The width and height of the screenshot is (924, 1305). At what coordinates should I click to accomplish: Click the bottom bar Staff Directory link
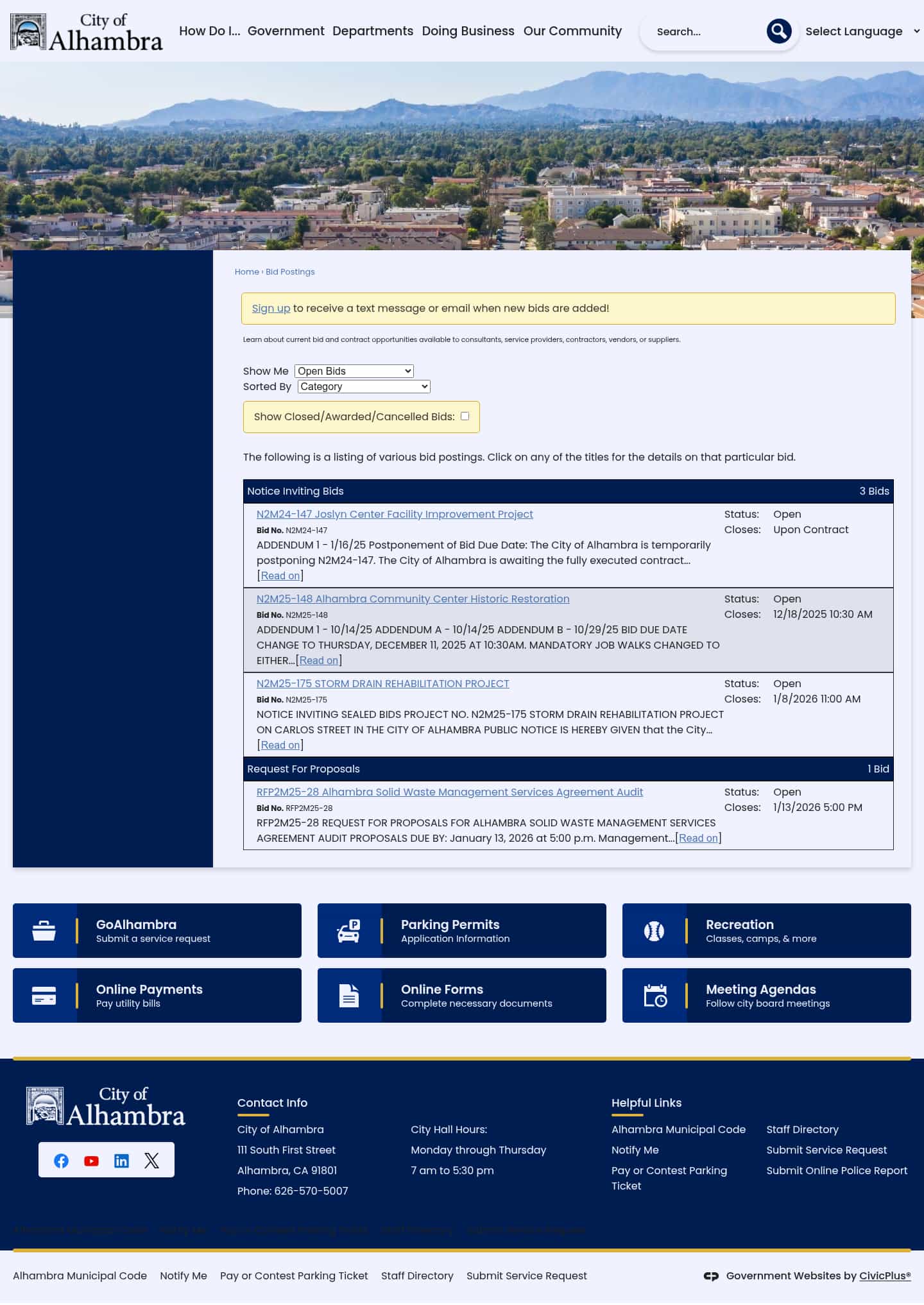pyautogui.click(x=417, y=1275)
